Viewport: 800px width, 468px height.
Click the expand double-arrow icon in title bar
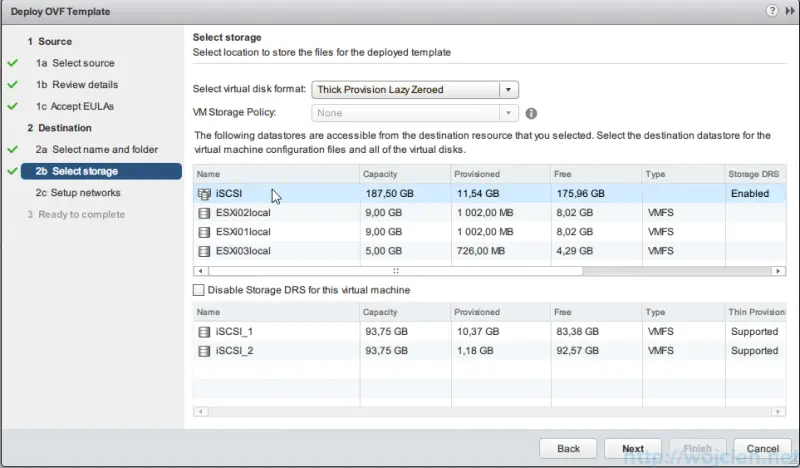tap(790, 11)
